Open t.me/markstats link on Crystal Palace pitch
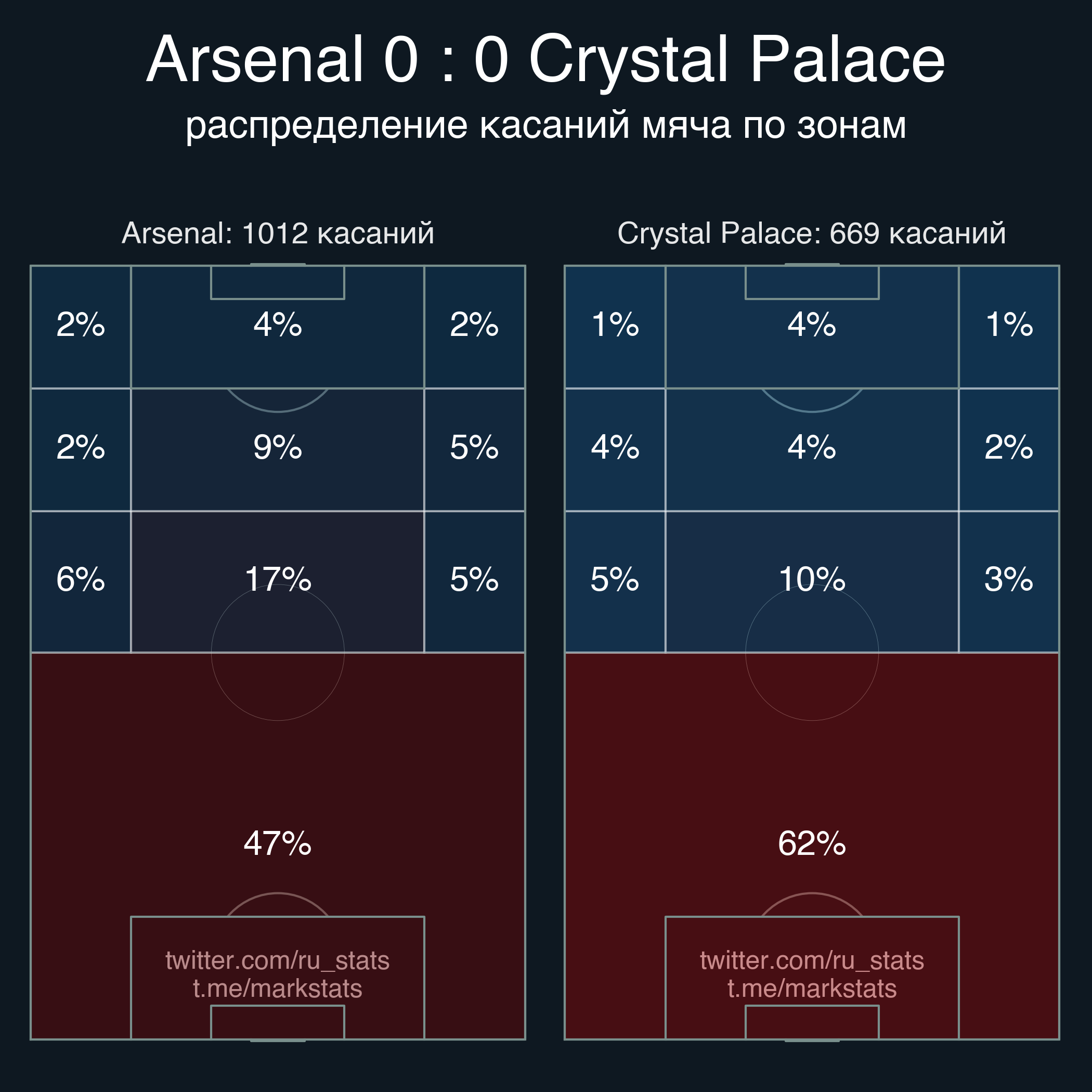1092x1092 pixels. point(812,989)
